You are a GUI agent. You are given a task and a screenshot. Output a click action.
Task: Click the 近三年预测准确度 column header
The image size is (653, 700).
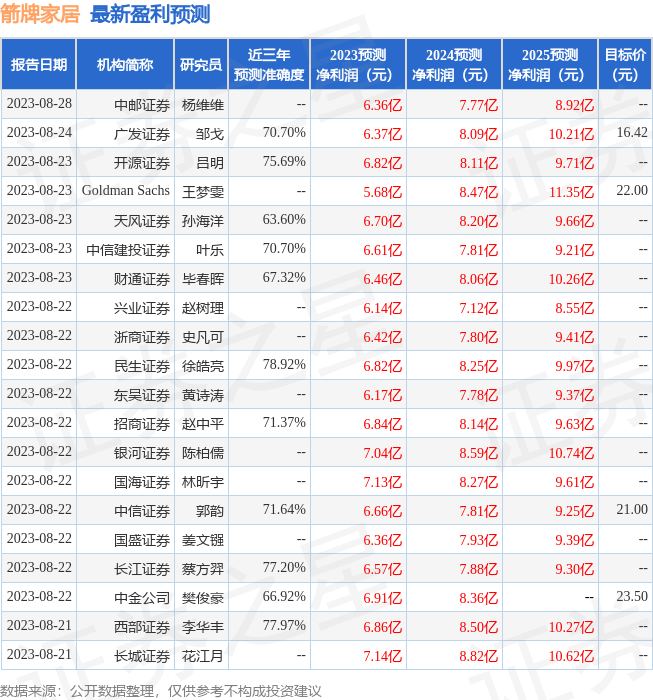point(269,65)
